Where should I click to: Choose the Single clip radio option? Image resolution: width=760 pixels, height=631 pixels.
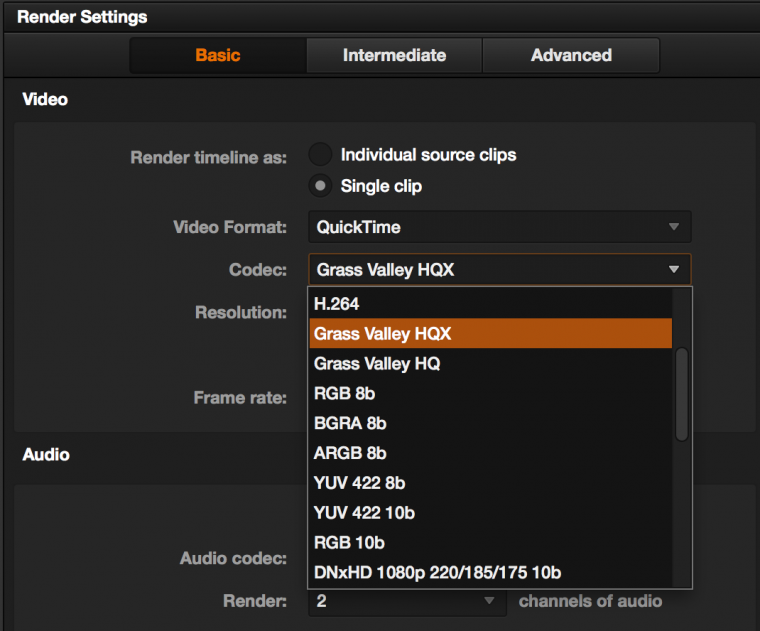coord(320,186)
